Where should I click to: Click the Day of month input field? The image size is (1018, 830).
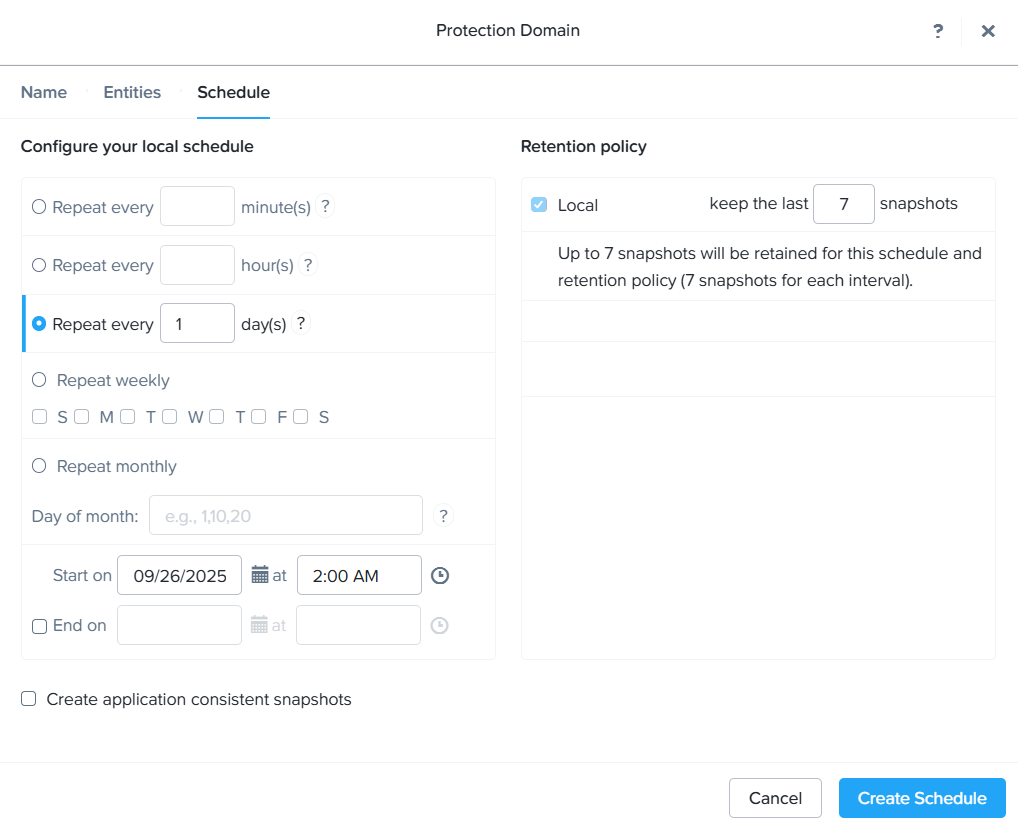click(x=286, y=516)
